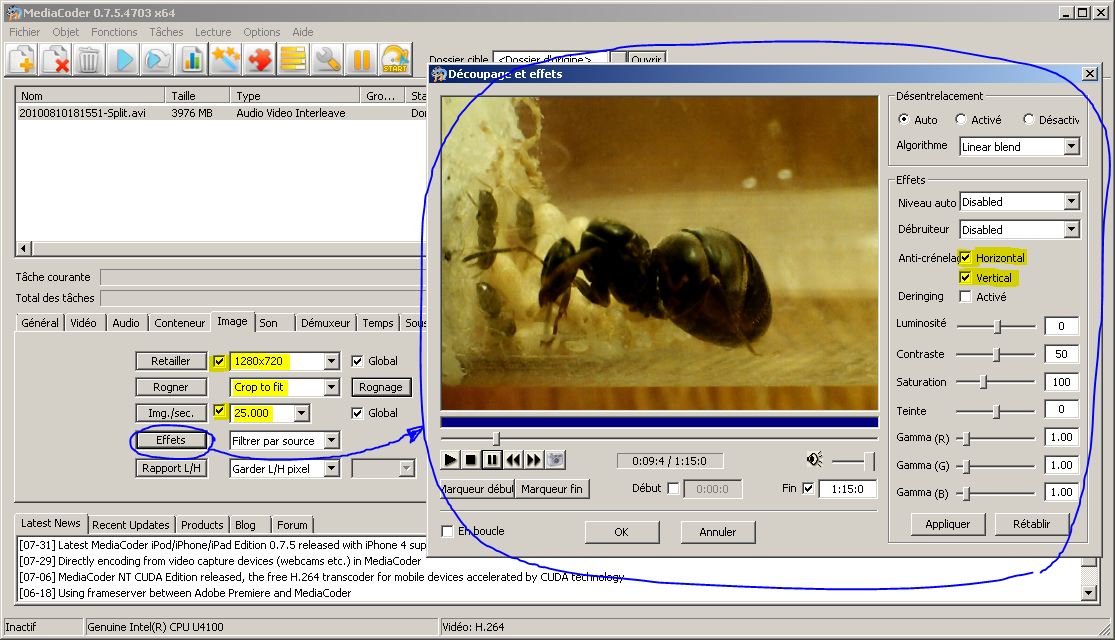Switch to the Audio tab
The width and height of the screenshot is (1115, 640).
tap(125, 323)
